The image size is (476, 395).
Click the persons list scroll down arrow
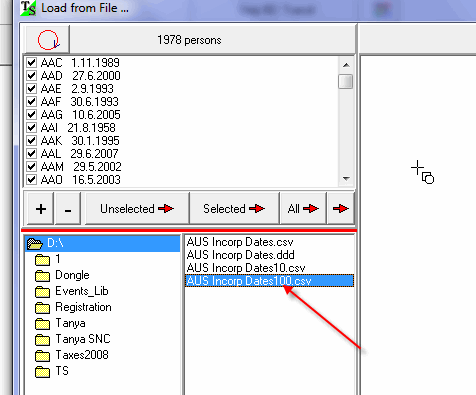[x=346, y=179]
